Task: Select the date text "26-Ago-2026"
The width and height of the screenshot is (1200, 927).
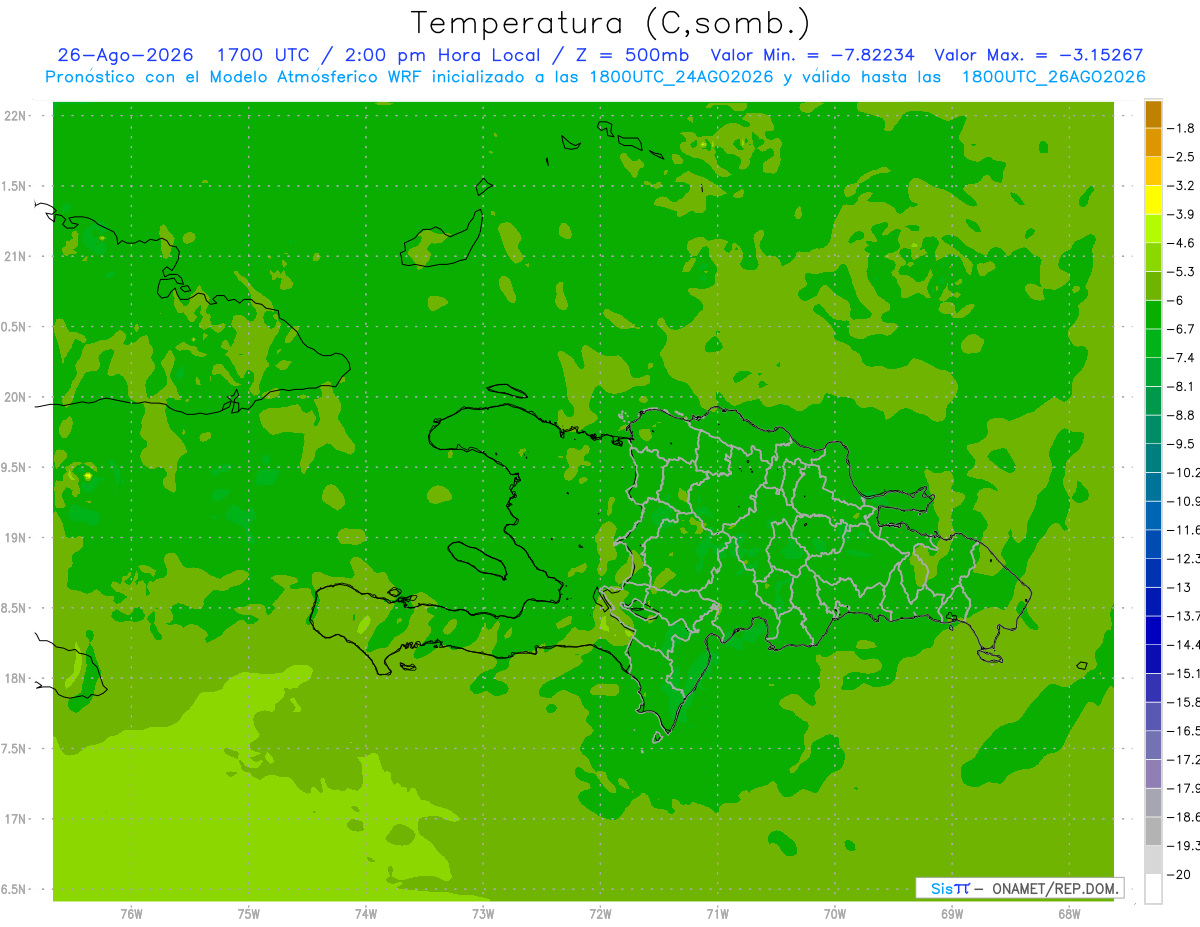Action: (x=124, y=55)
